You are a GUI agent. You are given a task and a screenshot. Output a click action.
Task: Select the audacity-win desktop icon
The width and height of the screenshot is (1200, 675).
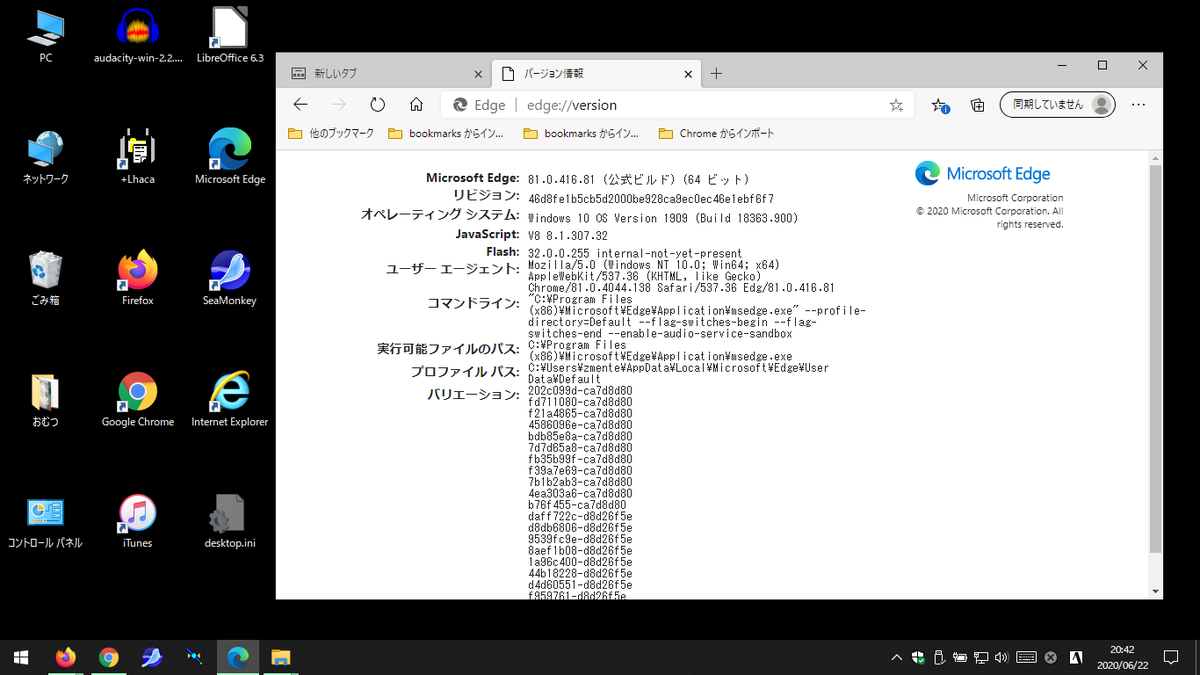(x=138, y=36)
